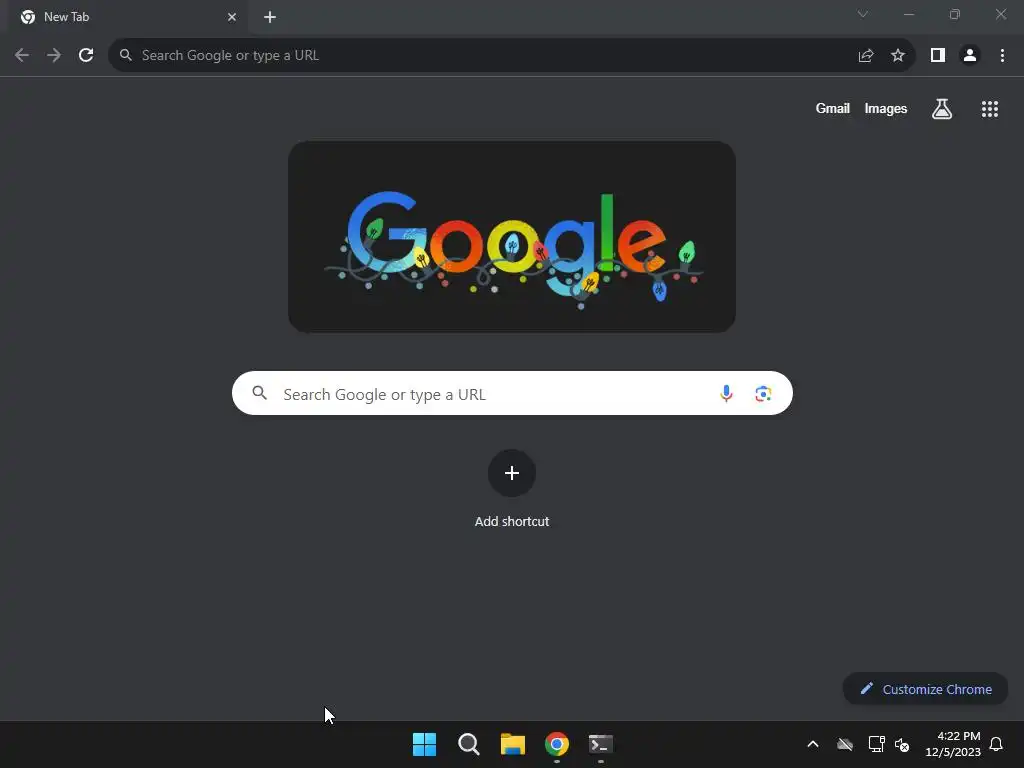This screenshot has height=768, width=1024.
Task: Open the Images link
Action: pyautogui.click(x=886, y=108)
